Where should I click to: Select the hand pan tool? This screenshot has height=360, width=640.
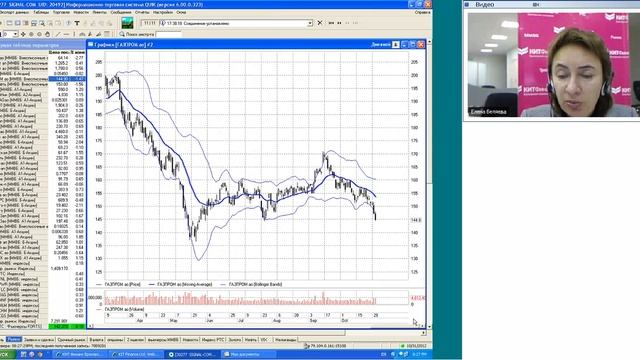pos(47,34)
